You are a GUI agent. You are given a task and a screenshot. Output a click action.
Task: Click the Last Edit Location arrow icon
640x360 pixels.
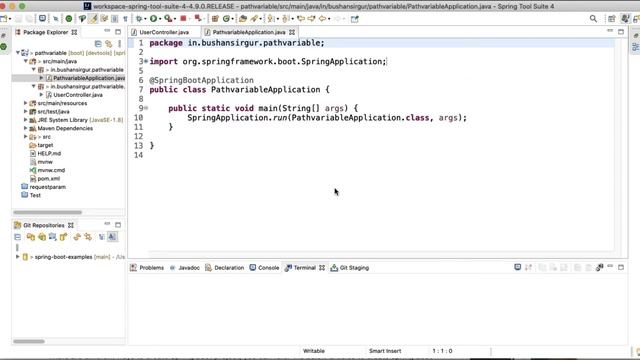[x=301, y=19]
